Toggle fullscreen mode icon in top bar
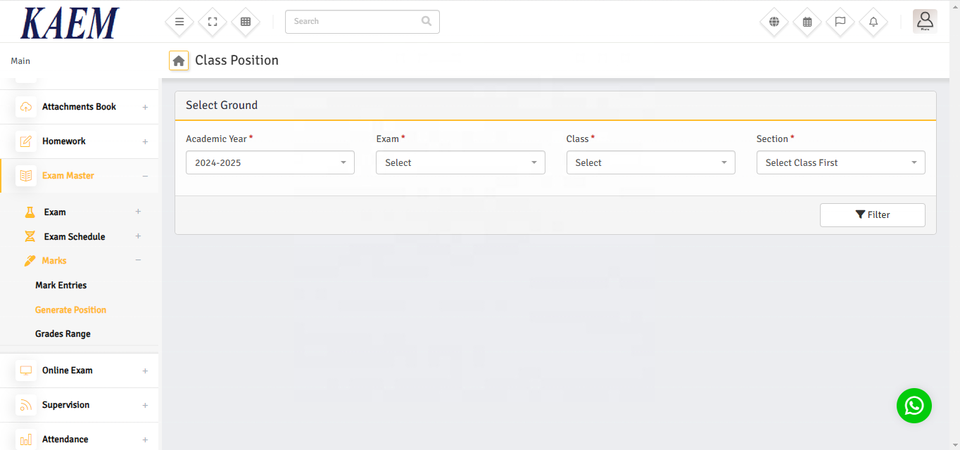Viewport: 960px width, 450px height. click(212, 21)
